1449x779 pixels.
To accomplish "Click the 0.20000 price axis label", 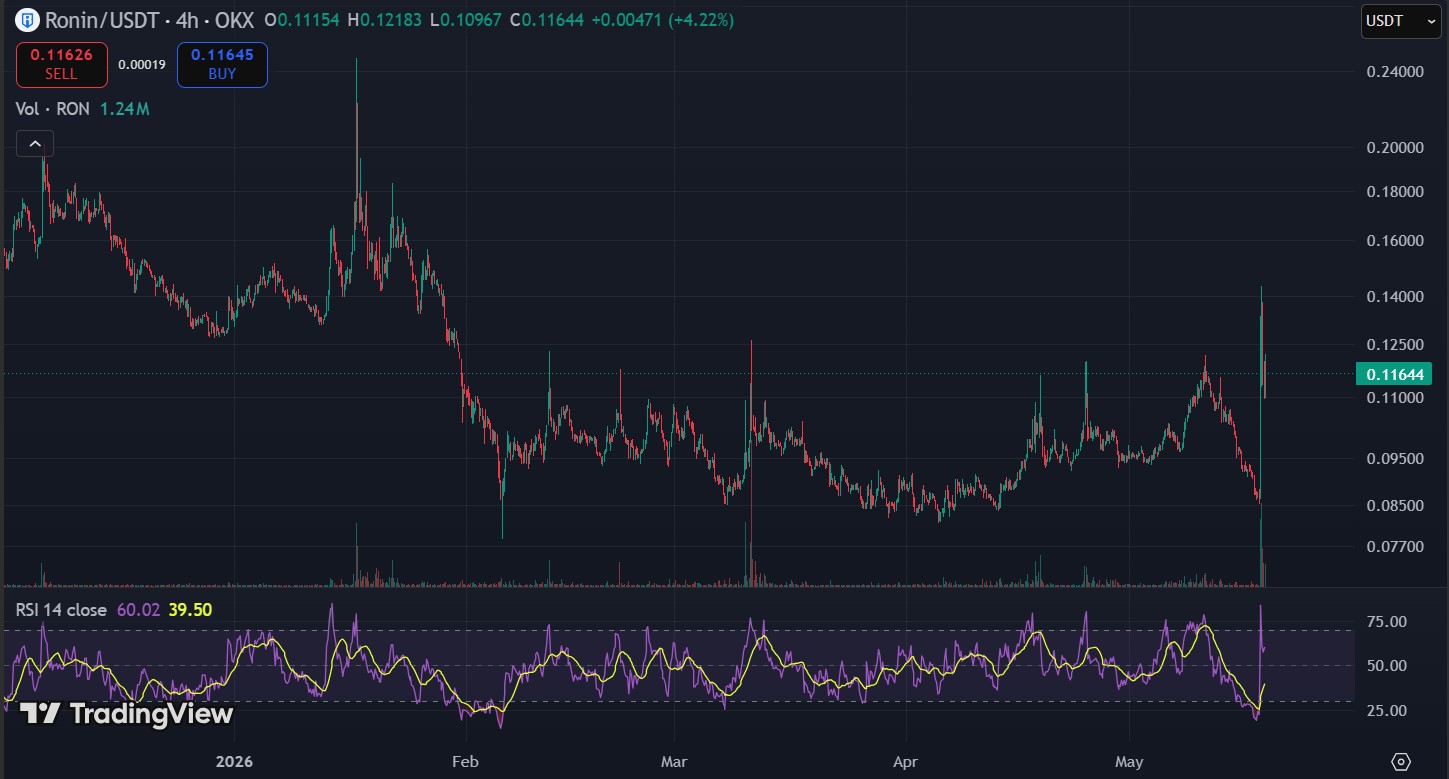I will pyautogui.click(x=1394, y=147).
